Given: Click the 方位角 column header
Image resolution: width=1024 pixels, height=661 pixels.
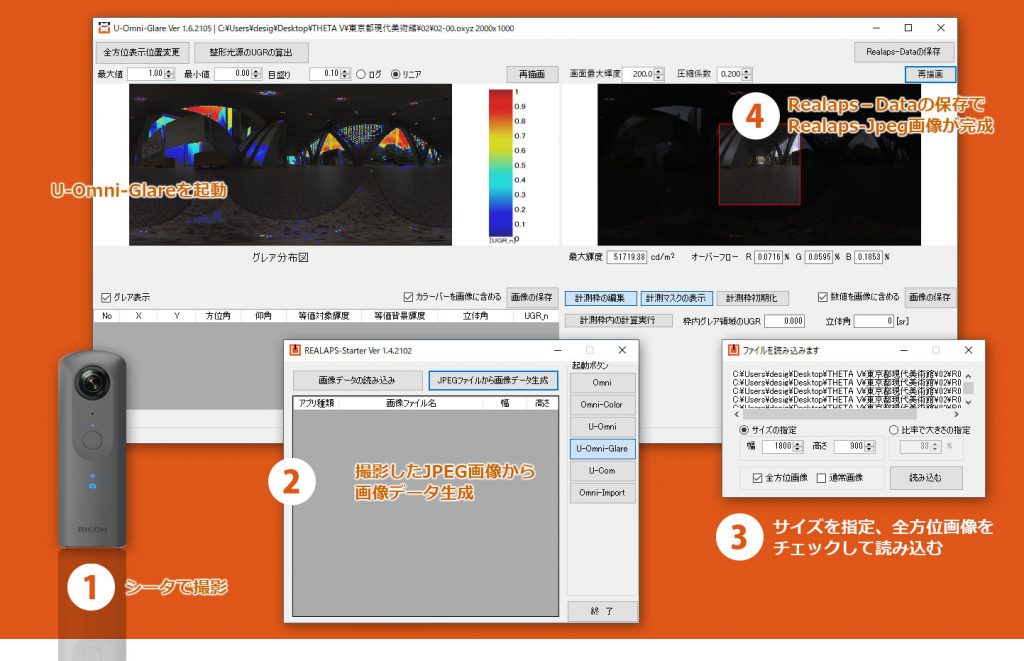Looking at the screenshot, I should [218, 316].
